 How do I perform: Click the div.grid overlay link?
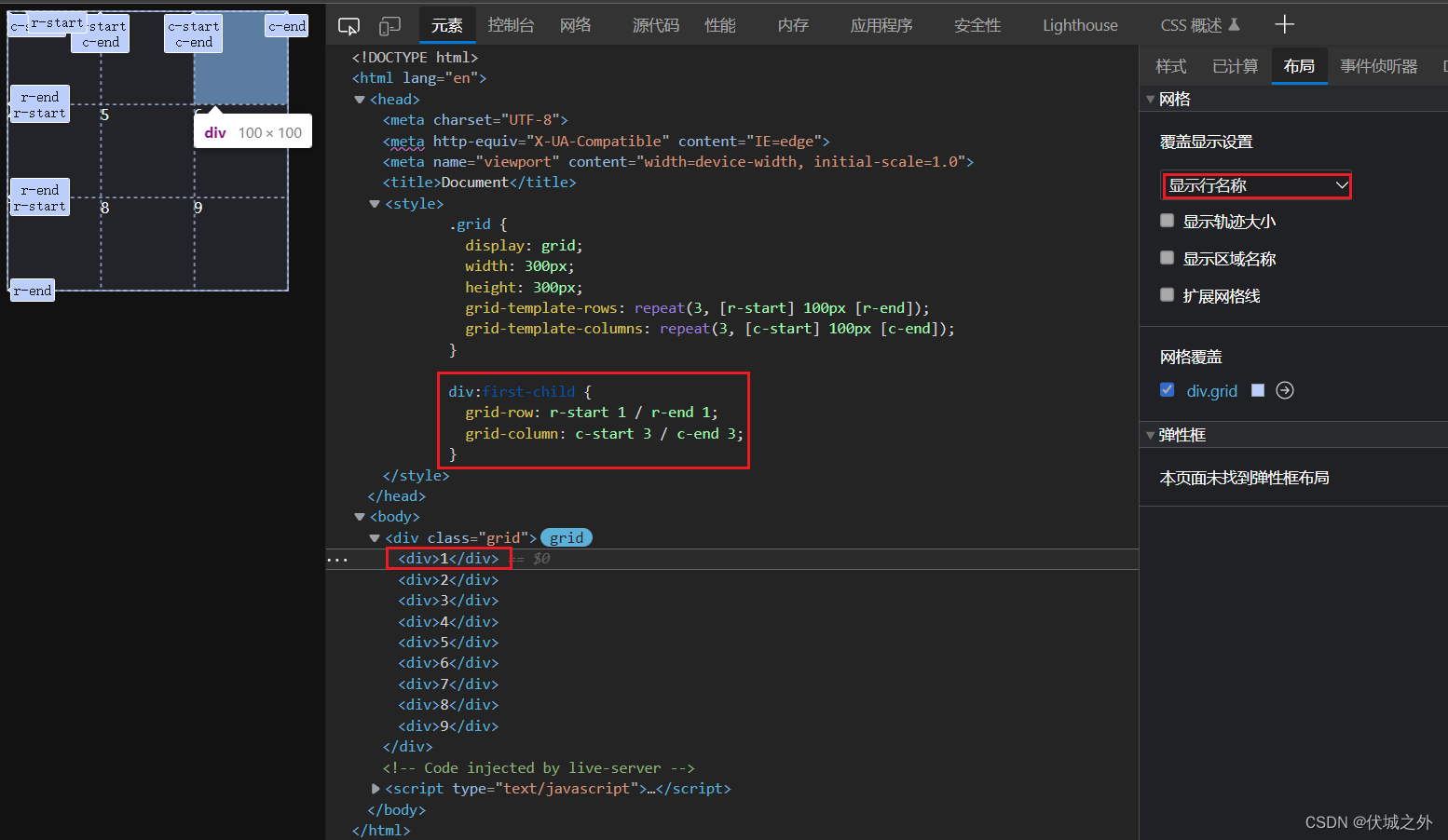[x=1211, y=391]
